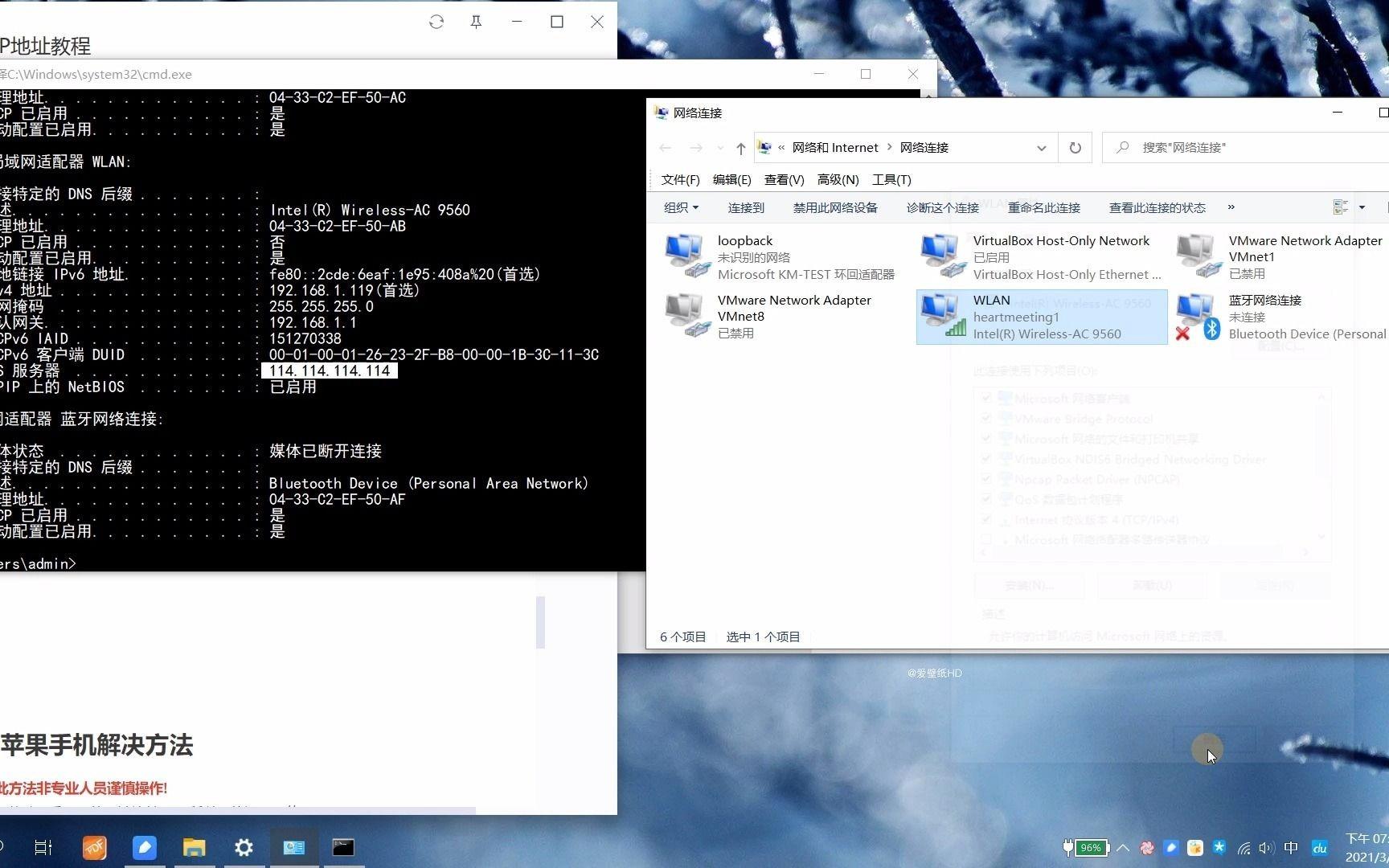This screenshot has height=868, width=1389.
Task: Click the up-one-level arrow in Explorer
Action: coord(740,148)
